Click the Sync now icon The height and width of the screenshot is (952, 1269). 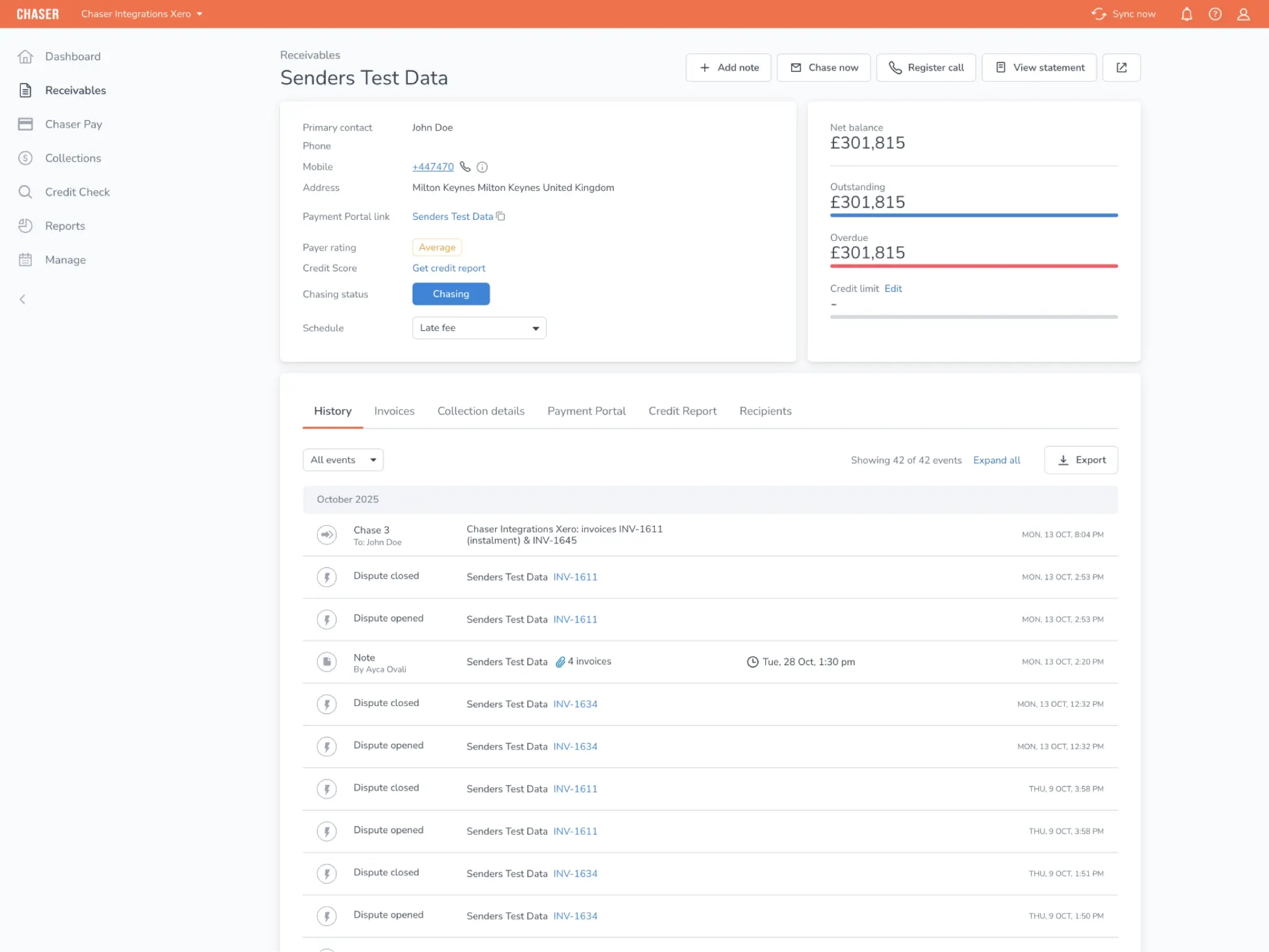pyautogui.click(x=1099, y=14)
